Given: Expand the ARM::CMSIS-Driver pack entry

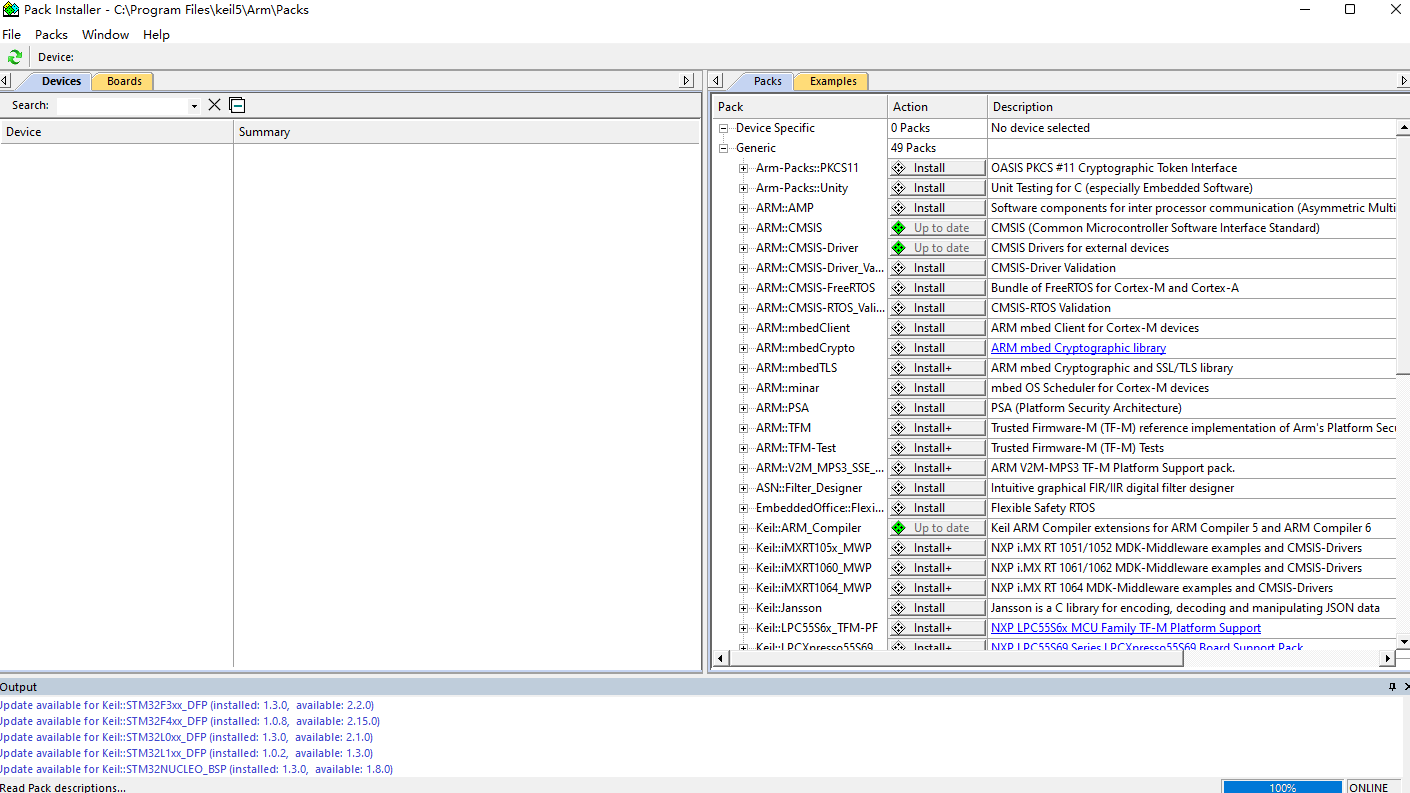Looking at the screenshot, I should pyautogui.click(x=744, y=248).
